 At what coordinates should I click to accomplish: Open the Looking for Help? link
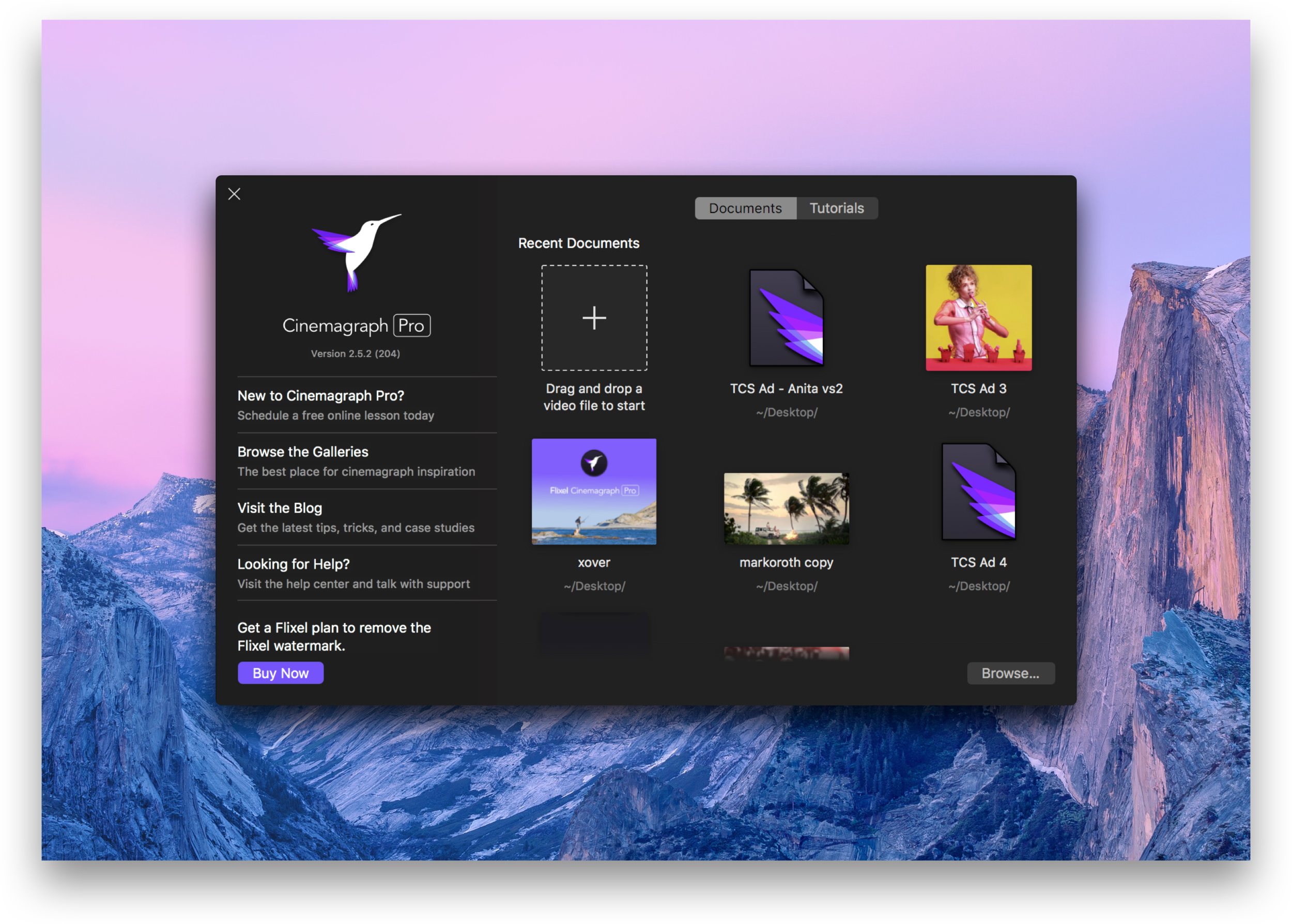367,574
